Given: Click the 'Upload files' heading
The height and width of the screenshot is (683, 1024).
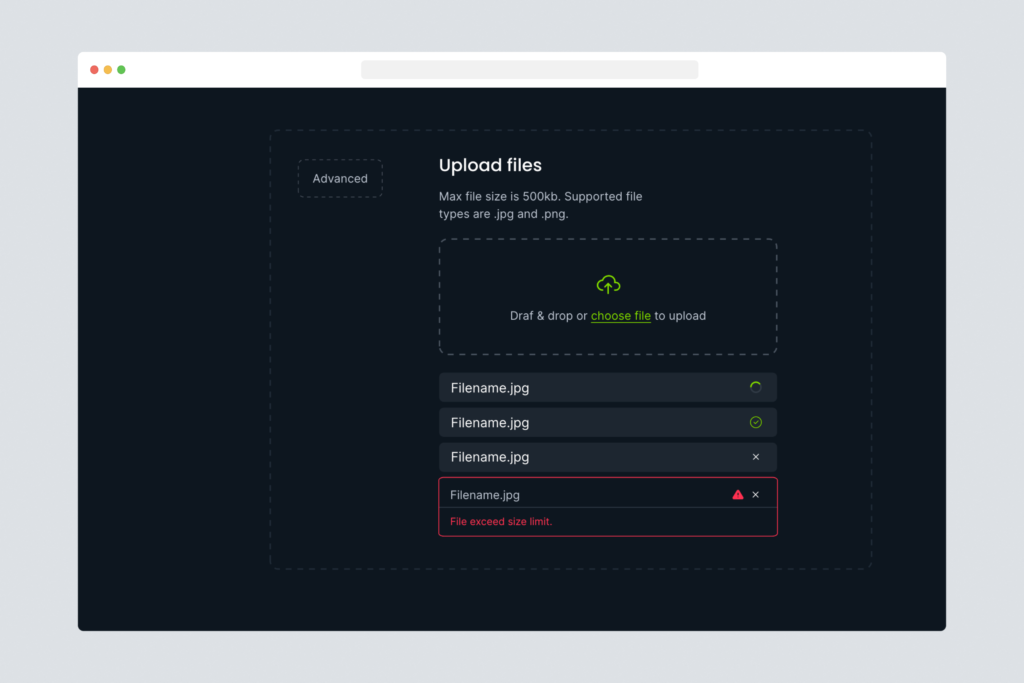Looking at the screenshot, I should coord(490,166).
